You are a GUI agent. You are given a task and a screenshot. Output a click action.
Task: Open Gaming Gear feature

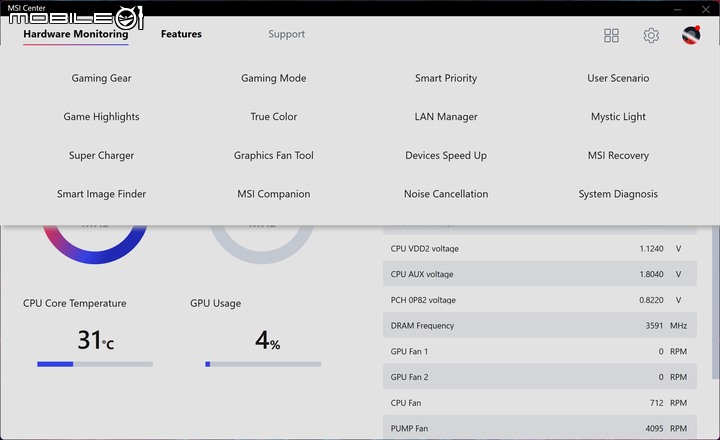pos(101,78)
